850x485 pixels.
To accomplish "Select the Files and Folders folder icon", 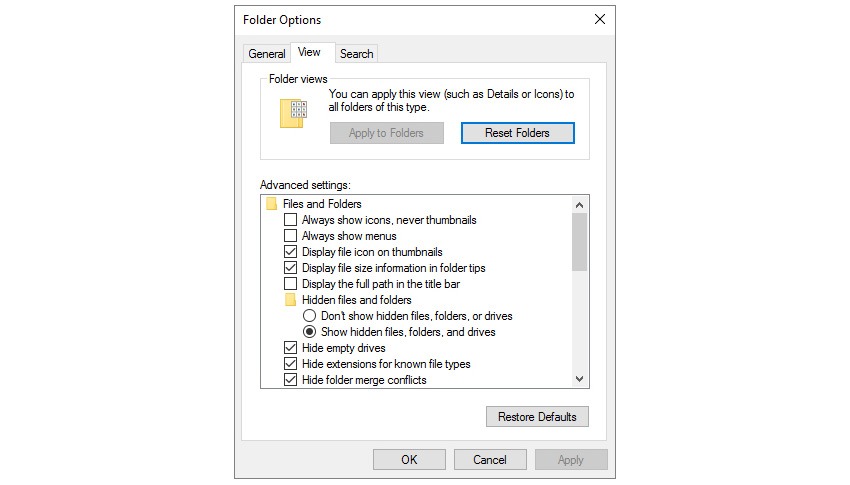I will tap(272, 204).
